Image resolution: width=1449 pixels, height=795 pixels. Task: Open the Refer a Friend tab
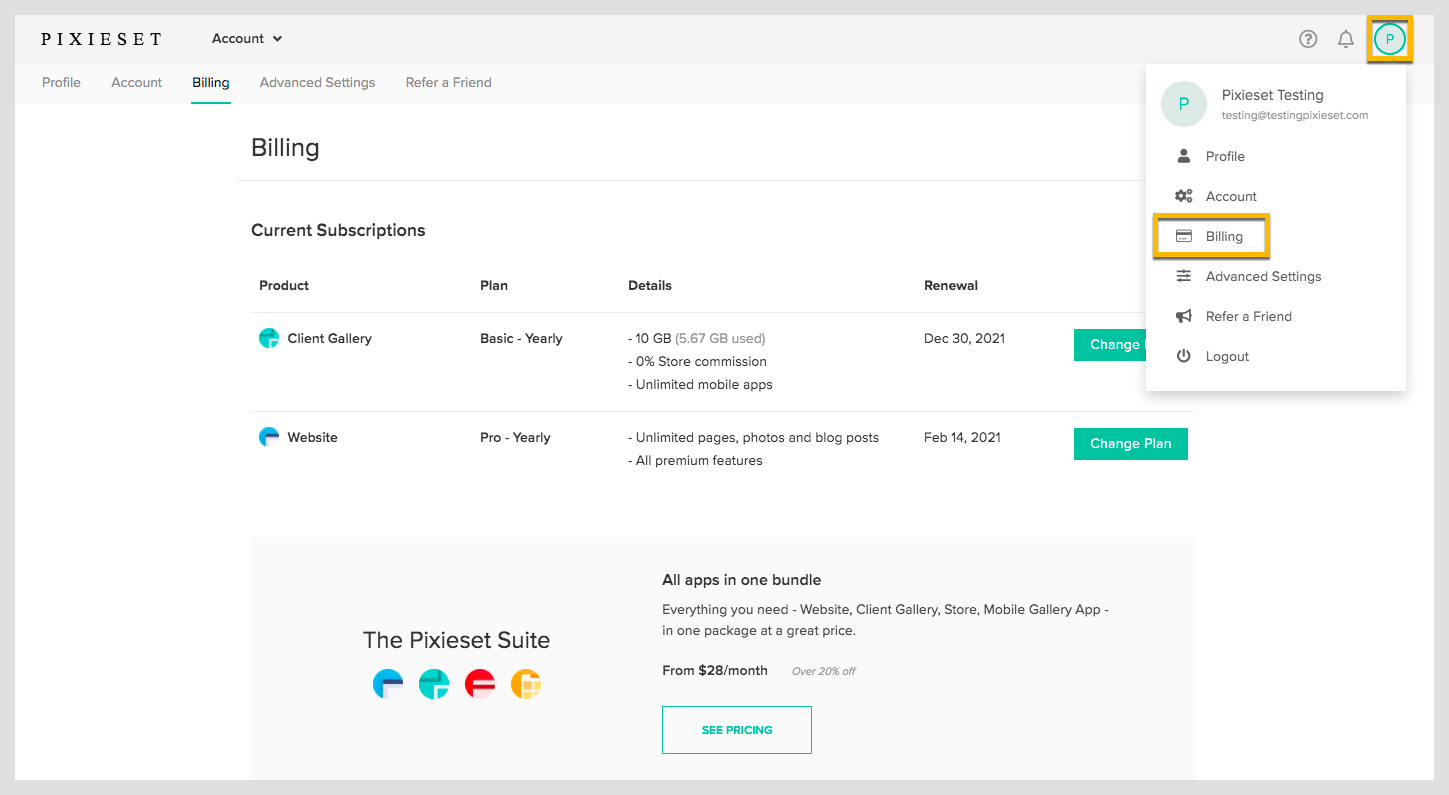pyautogui.click(x=449, y=83)
